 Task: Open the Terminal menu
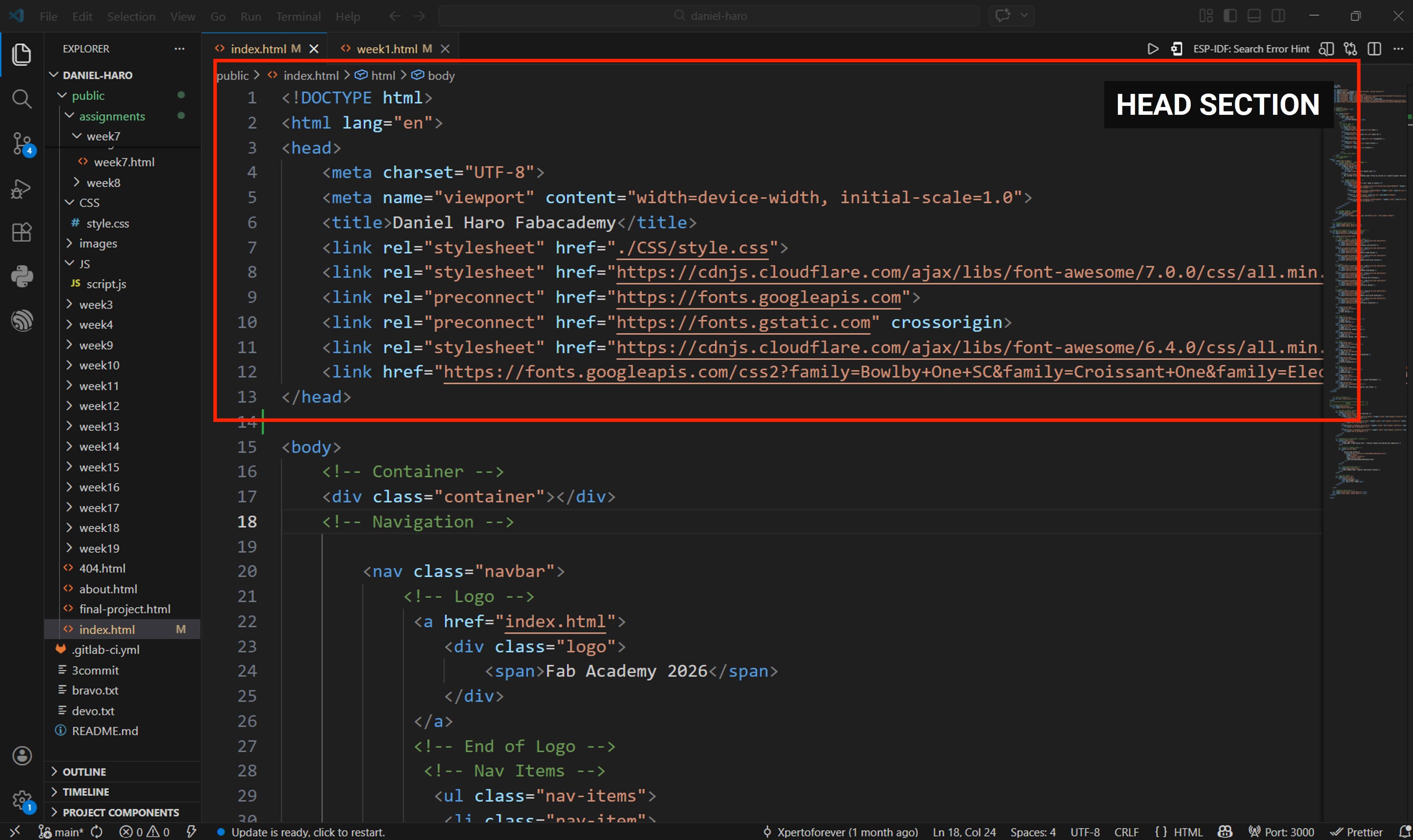pyautogui.click(x=298, y=16)
